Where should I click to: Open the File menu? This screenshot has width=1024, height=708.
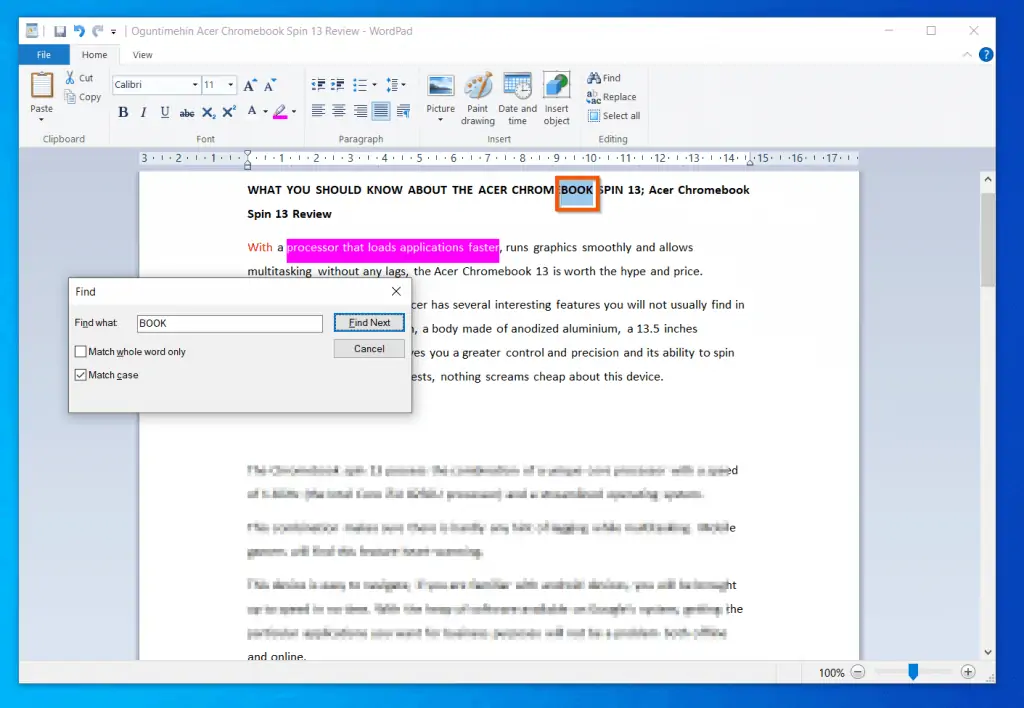(44, 55)
